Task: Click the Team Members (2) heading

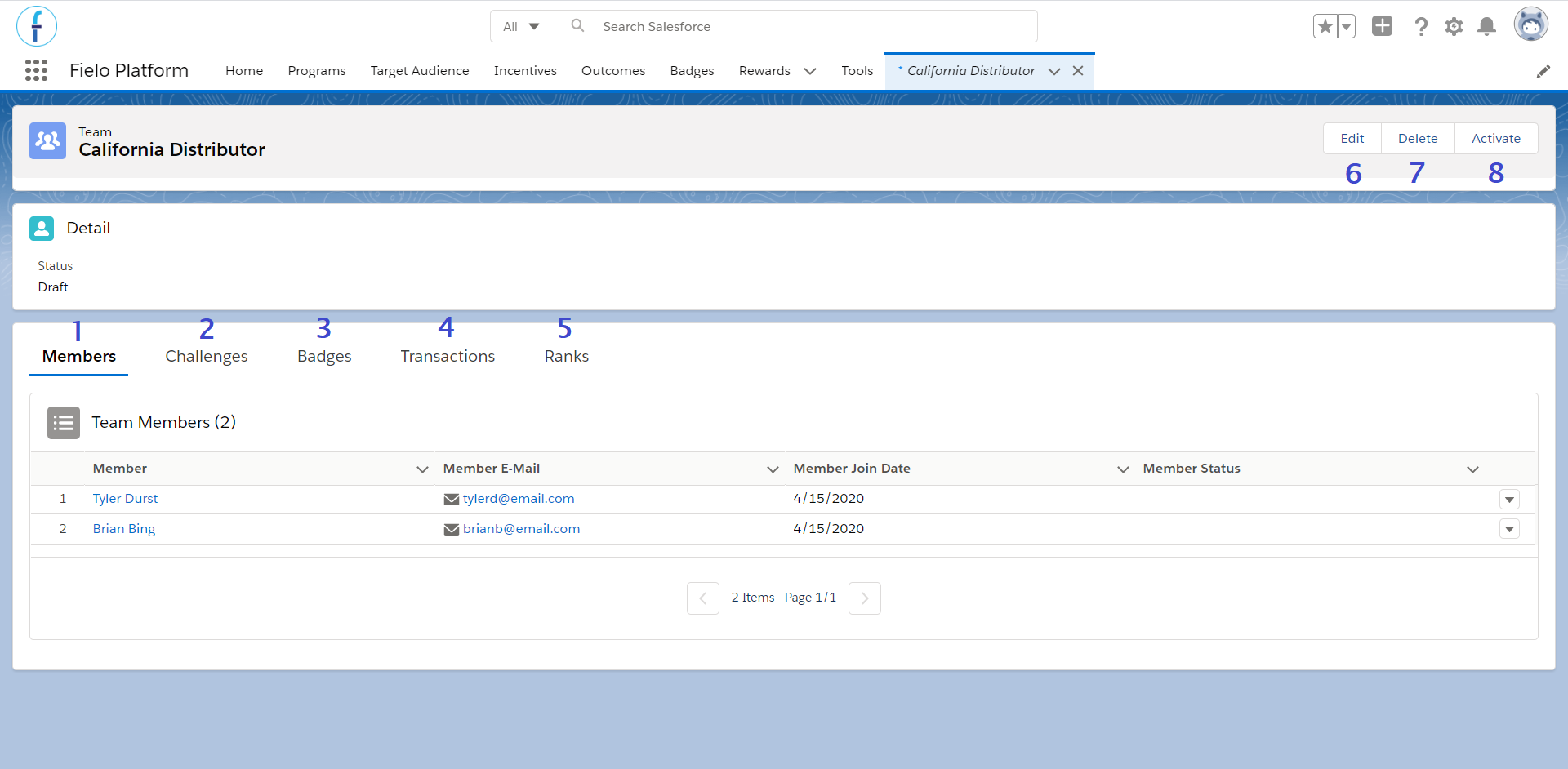Action: (163, 422)
